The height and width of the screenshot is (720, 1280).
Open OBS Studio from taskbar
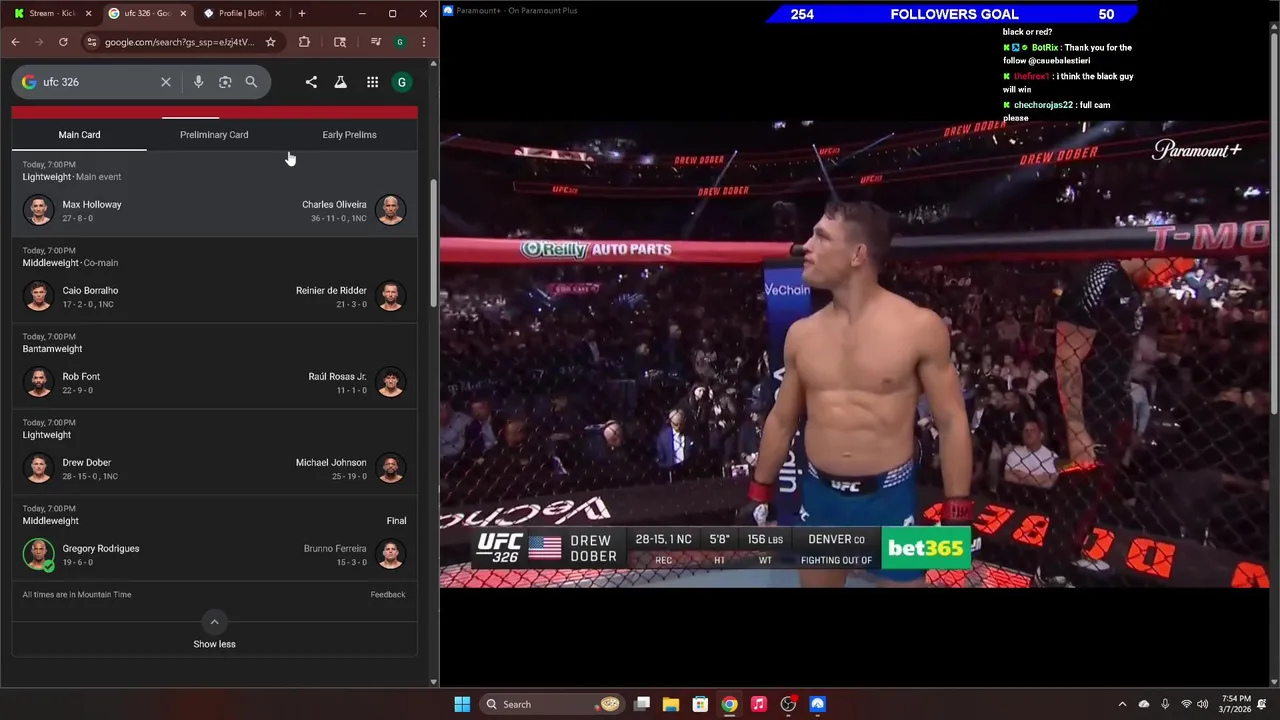pyautogui.click(x=788, y=704)
